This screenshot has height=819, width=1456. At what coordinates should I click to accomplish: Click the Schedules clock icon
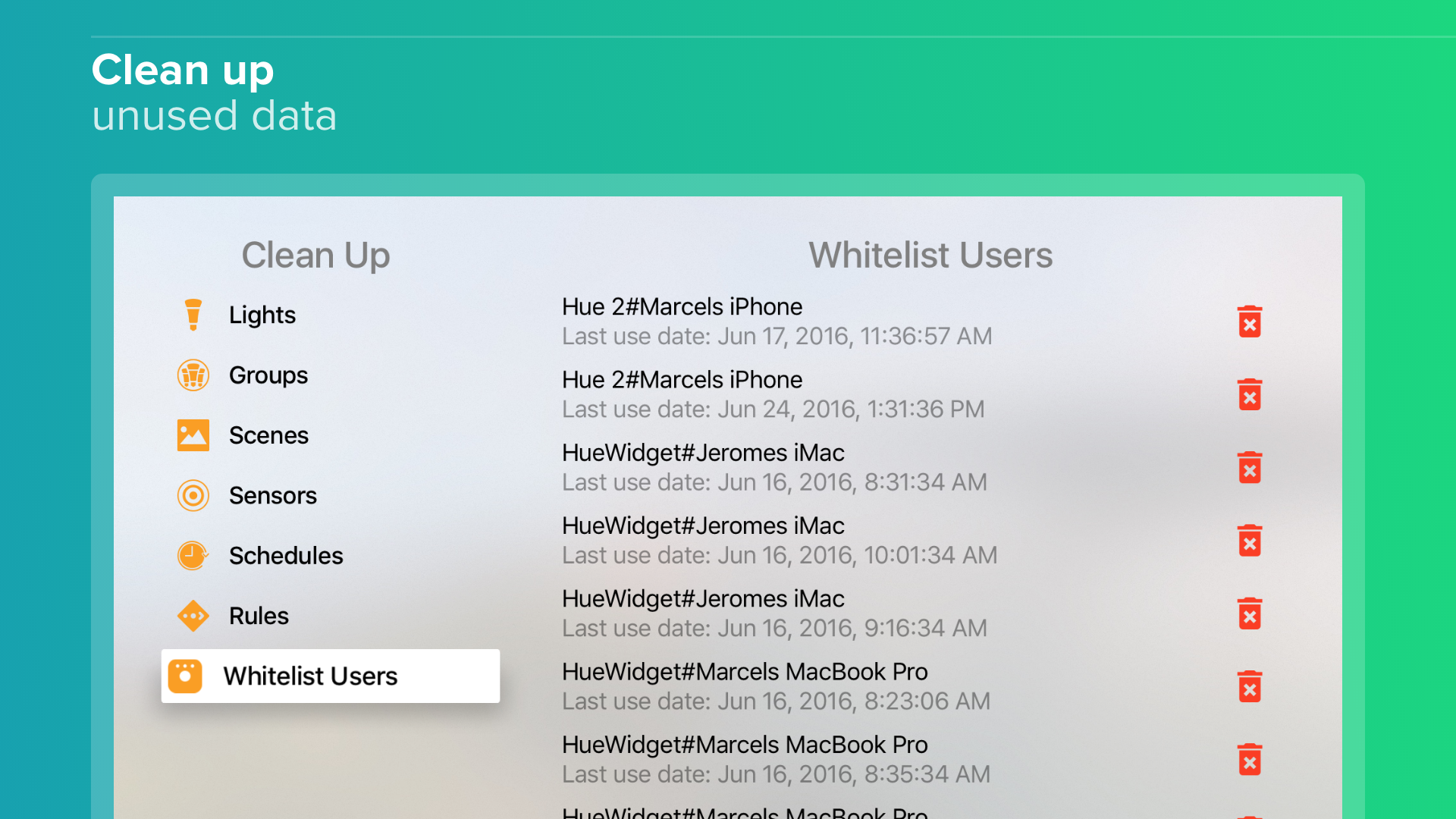point(193,556)
